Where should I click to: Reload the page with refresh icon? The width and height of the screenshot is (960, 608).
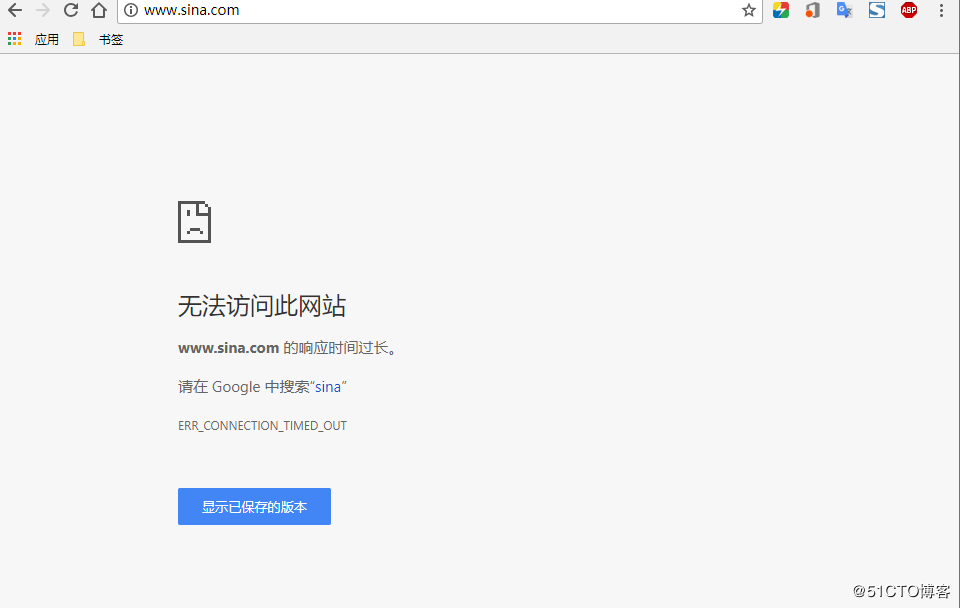(x=71, y=10)
